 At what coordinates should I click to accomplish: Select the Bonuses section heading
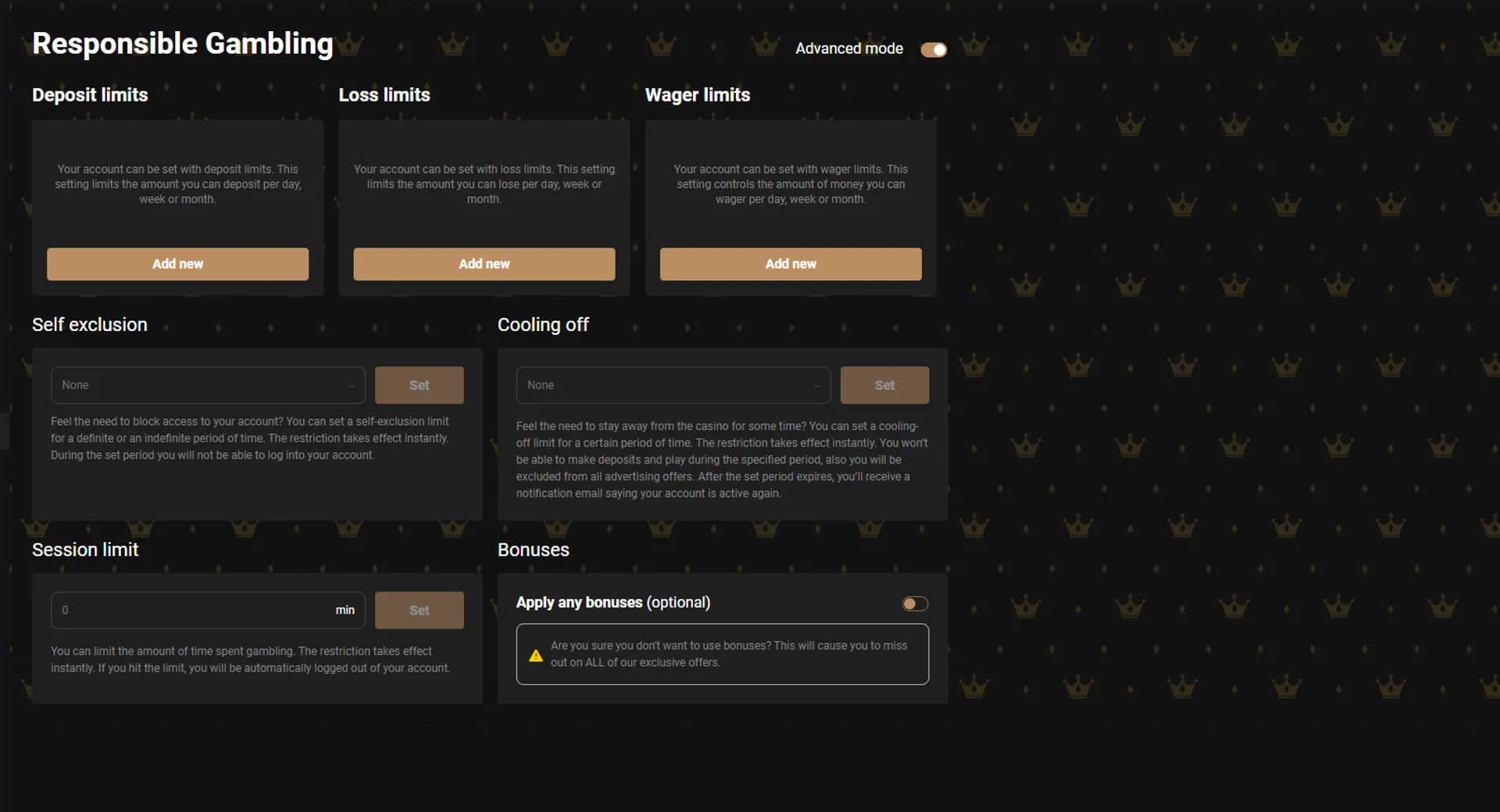point(533,550)
